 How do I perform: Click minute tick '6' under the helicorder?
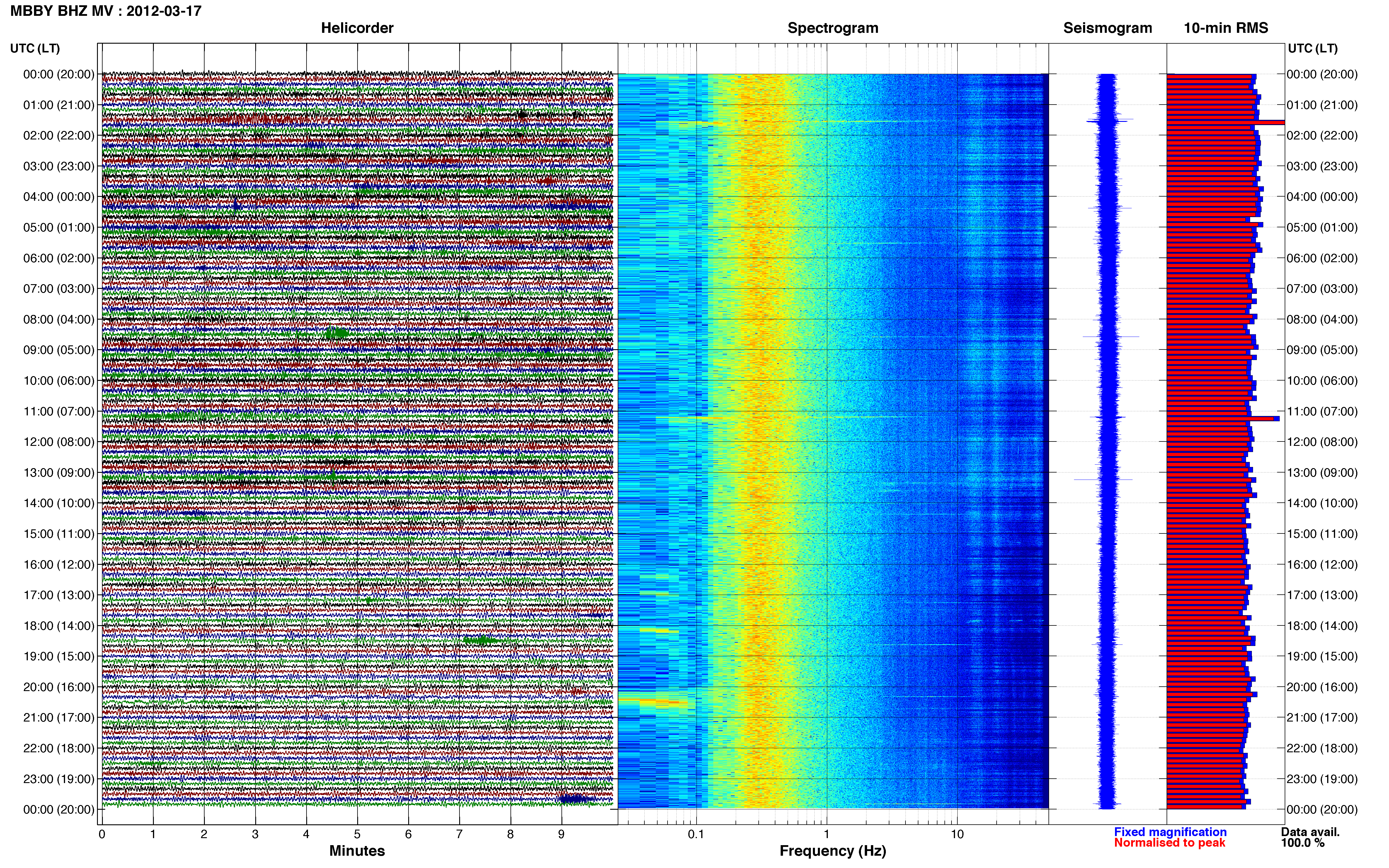point(408,834)
